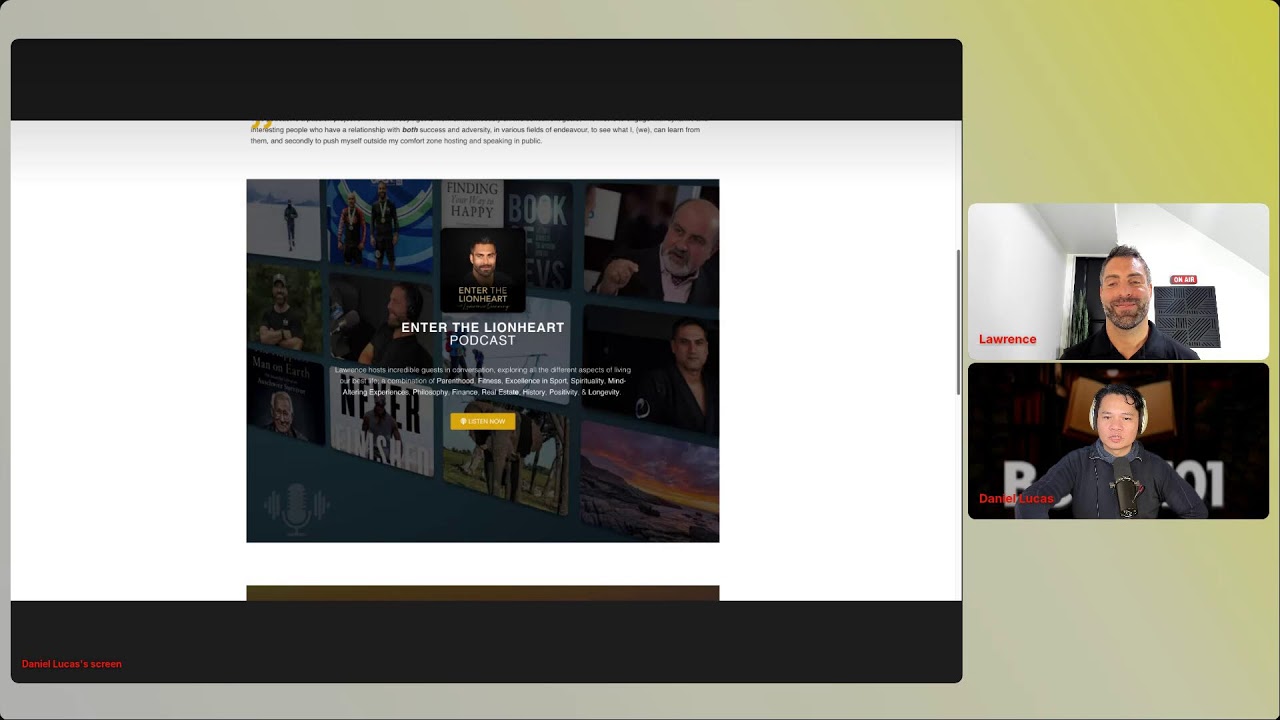Click the Man on Earth book cover
Image resolution: width=1280 pixels, height=720 pixels.
point(284,395)
